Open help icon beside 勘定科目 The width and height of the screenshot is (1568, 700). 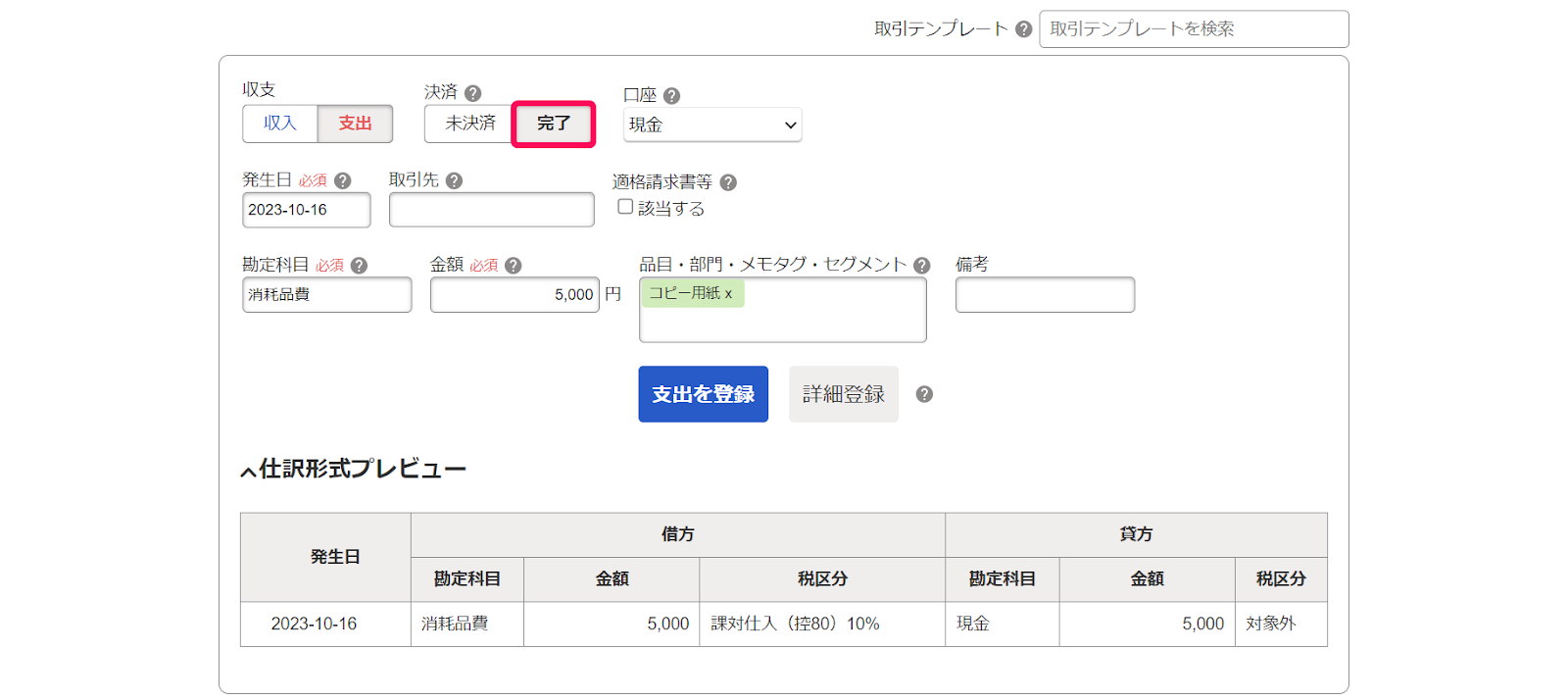(x=359, y=266)
